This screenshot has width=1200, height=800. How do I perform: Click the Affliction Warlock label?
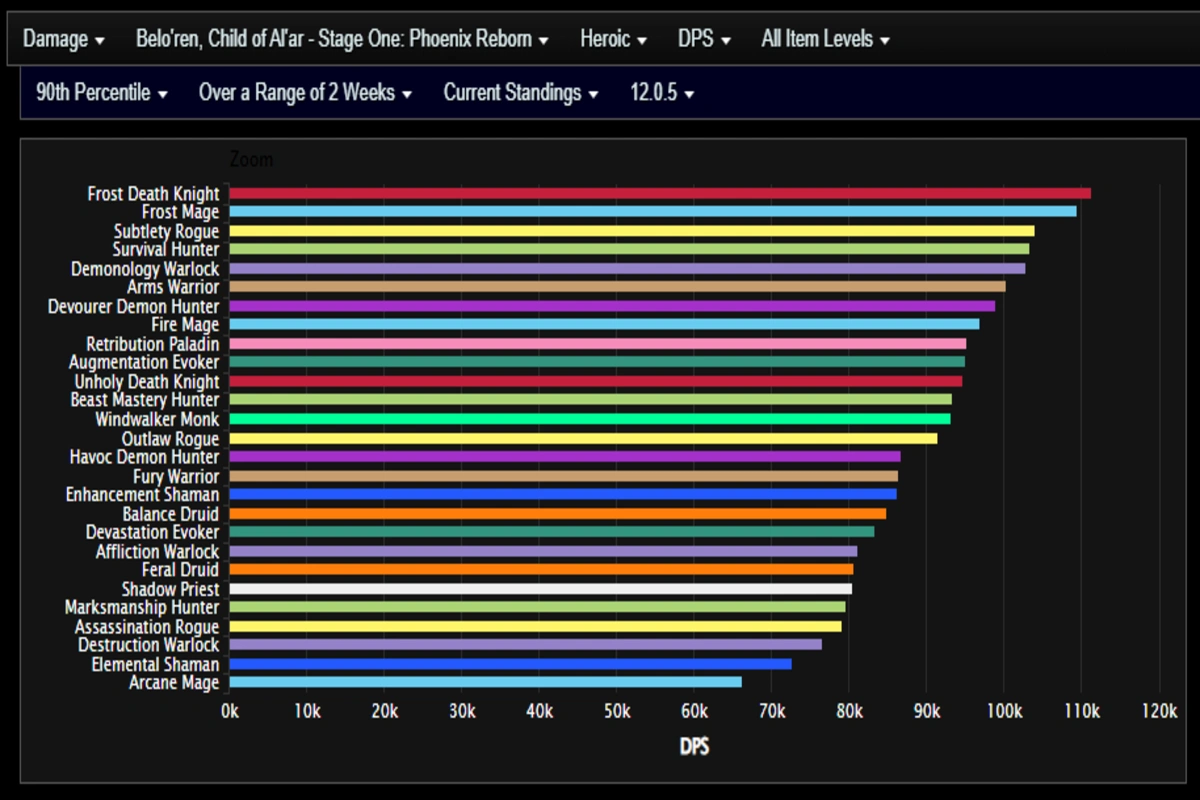point(157,552)
